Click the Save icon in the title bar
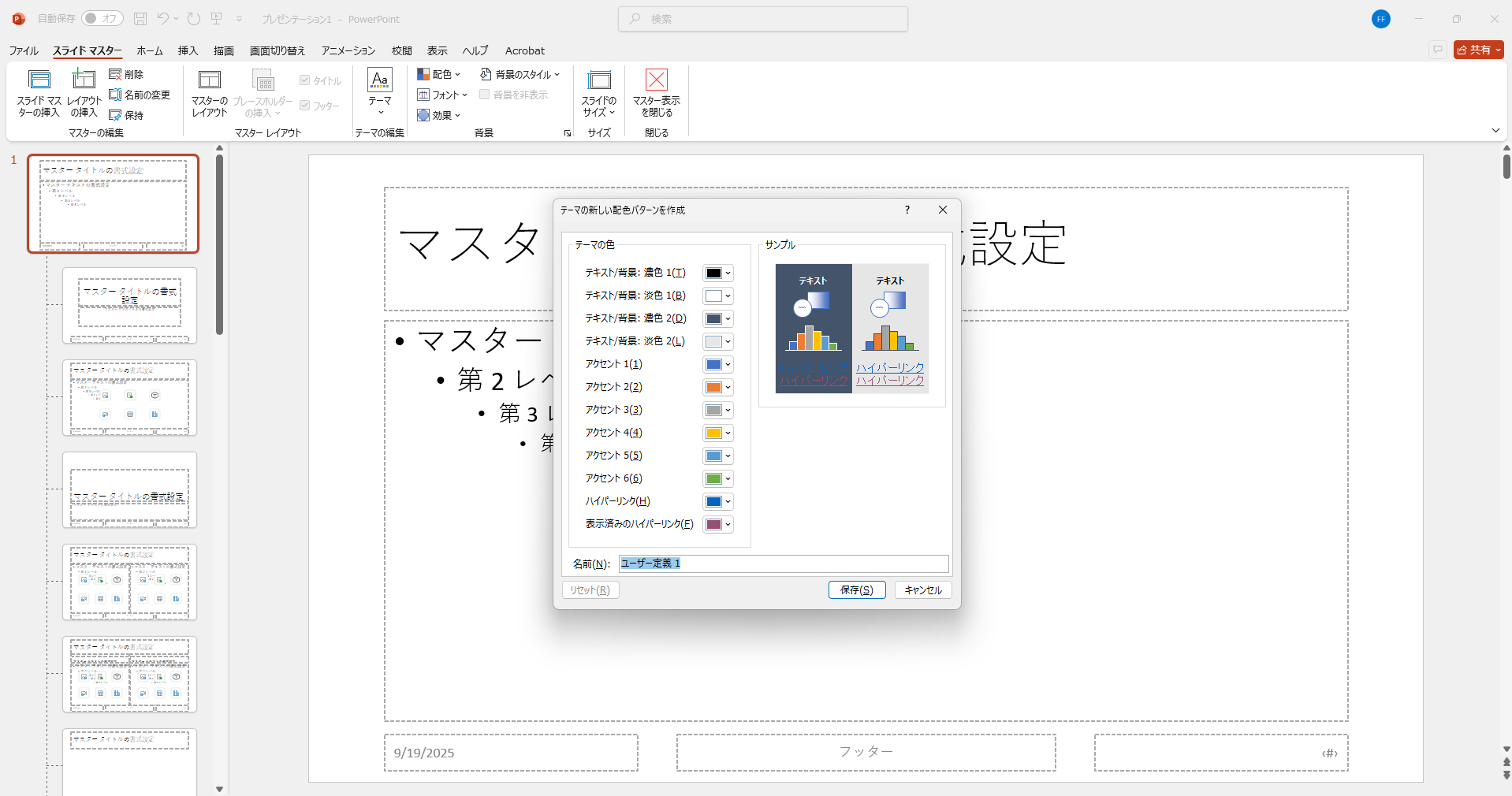This screenshot has width=1512, height=796. (x=140, y=19)
